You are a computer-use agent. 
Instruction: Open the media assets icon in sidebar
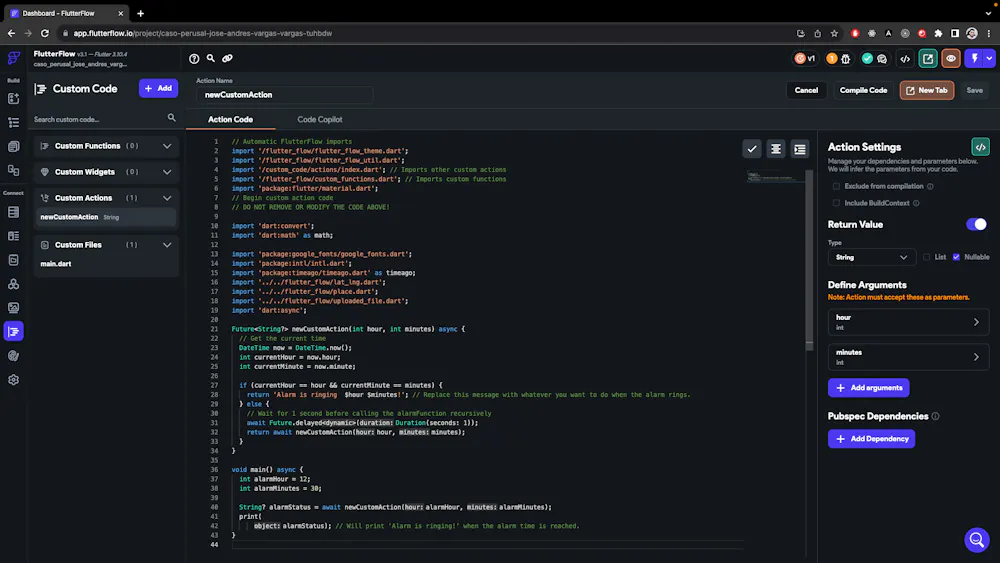coord(13,308)
